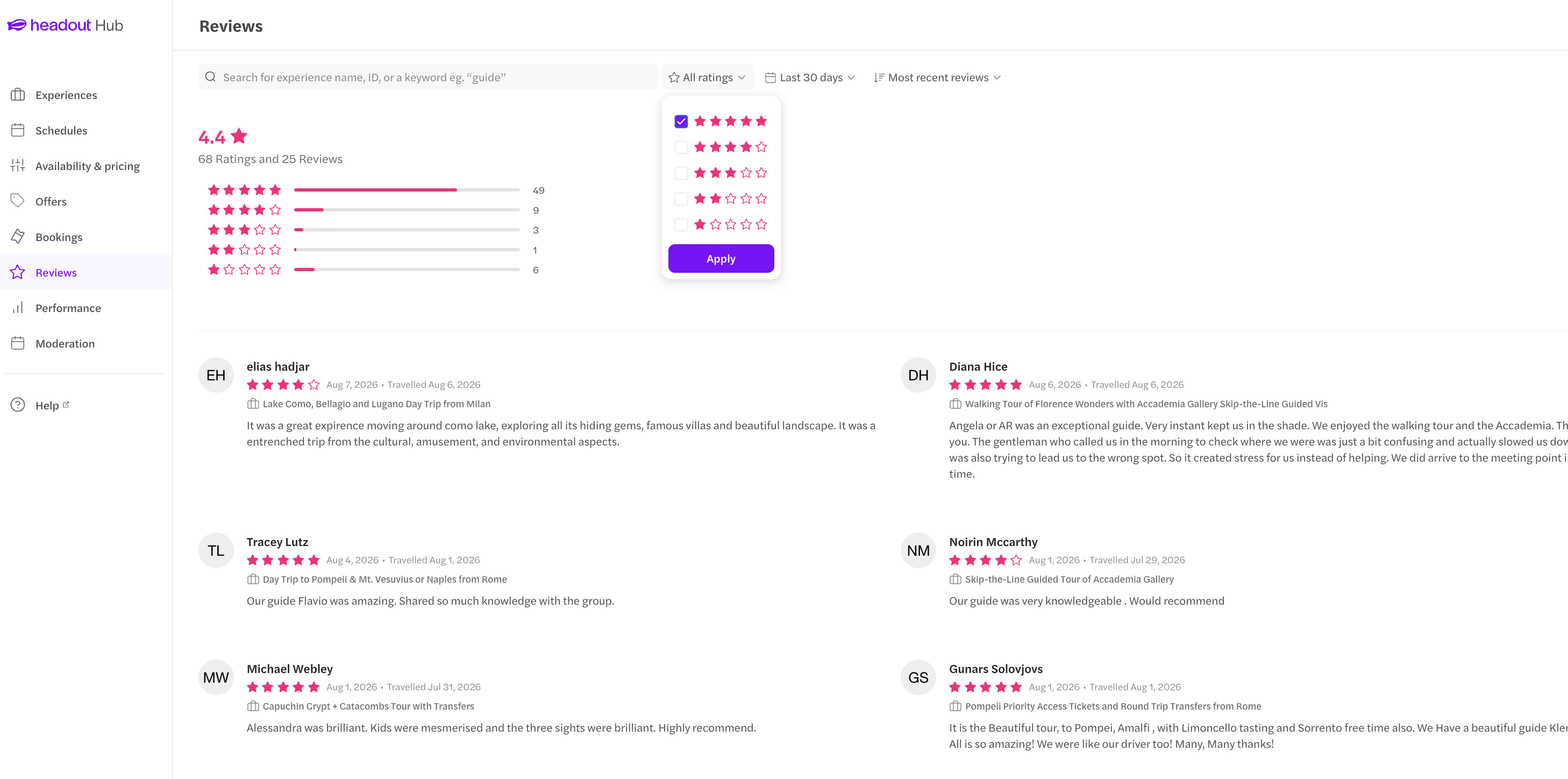Collapse the All ratings dropdown
Screen dimensions: 1568x779
[x=707, y=77]
